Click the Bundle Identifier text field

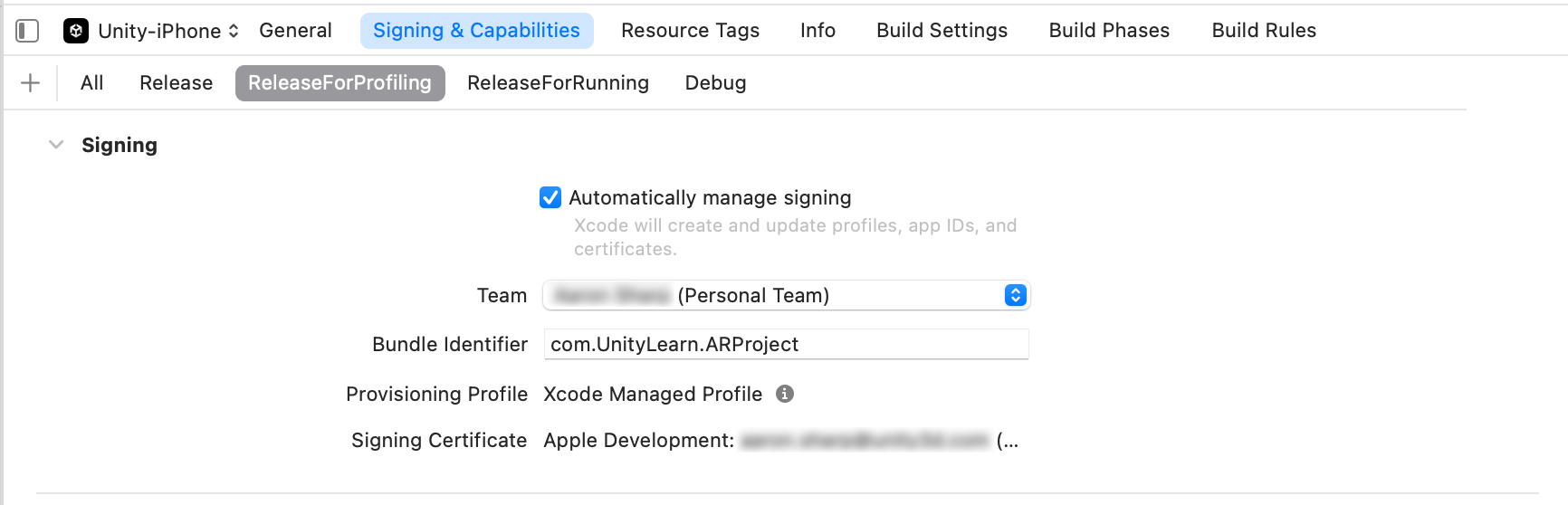point(786,345)
